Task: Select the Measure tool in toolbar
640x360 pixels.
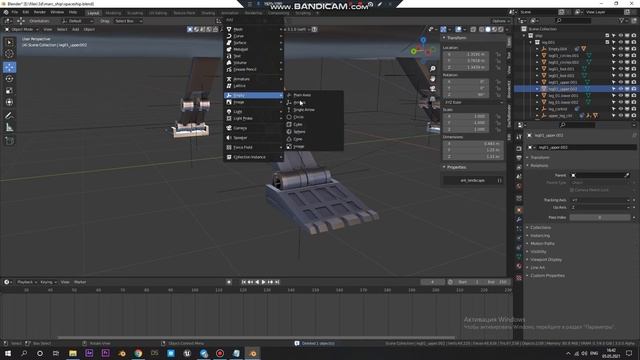Action: click(x=9, y=128)
